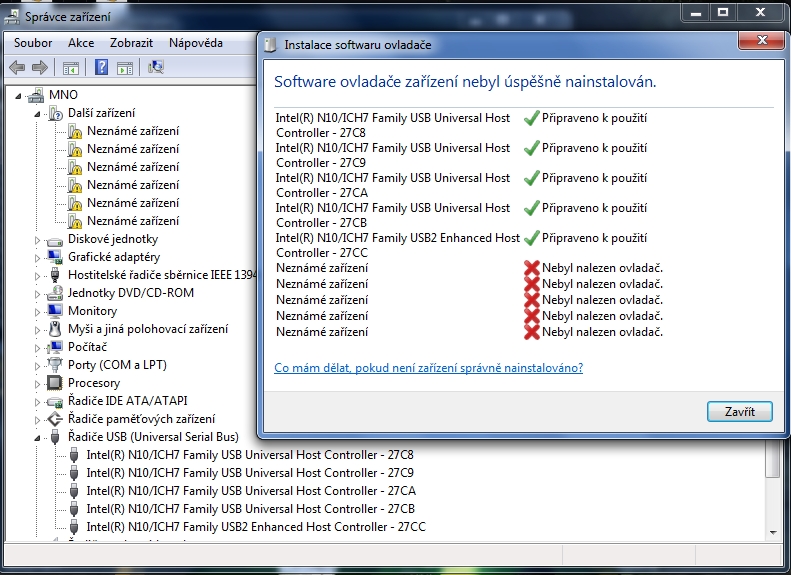Screen dimensions: 791x575
Task: Click the last 'Nebyl nalezen ovladač.' status
Action: tap(602, 332)
